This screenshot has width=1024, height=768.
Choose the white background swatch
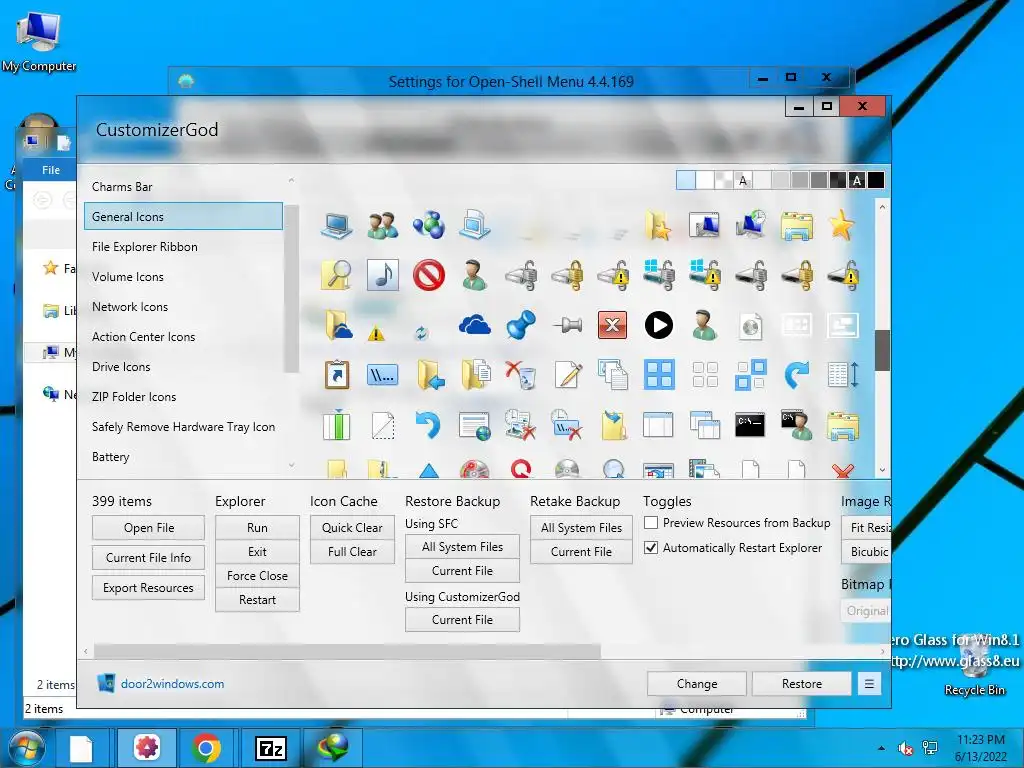point(705,180)
